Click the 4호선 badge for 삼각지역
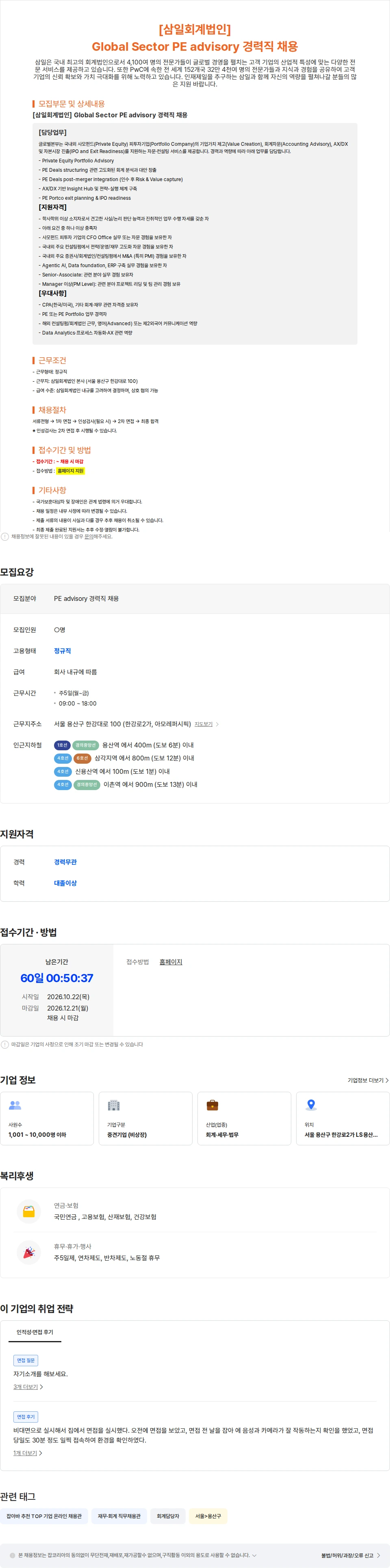The height and width of the screenshot is (1568, 390). [63, 758]
